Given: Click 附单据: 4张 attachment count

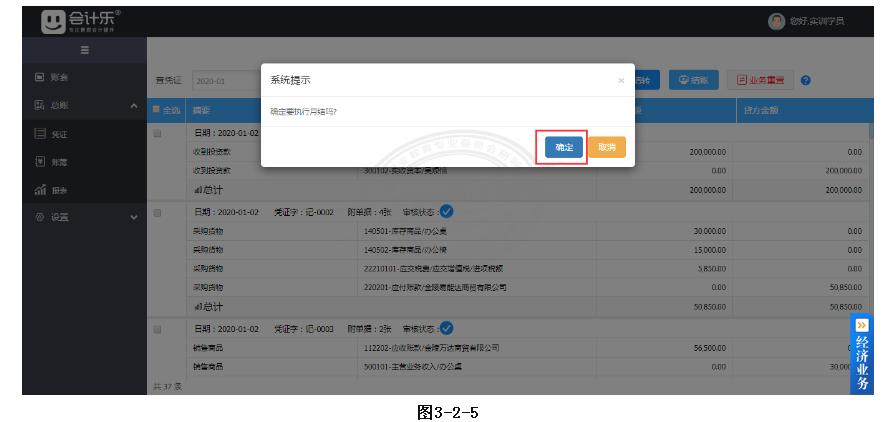Looking at the screenshot, I should coord(370,212).
